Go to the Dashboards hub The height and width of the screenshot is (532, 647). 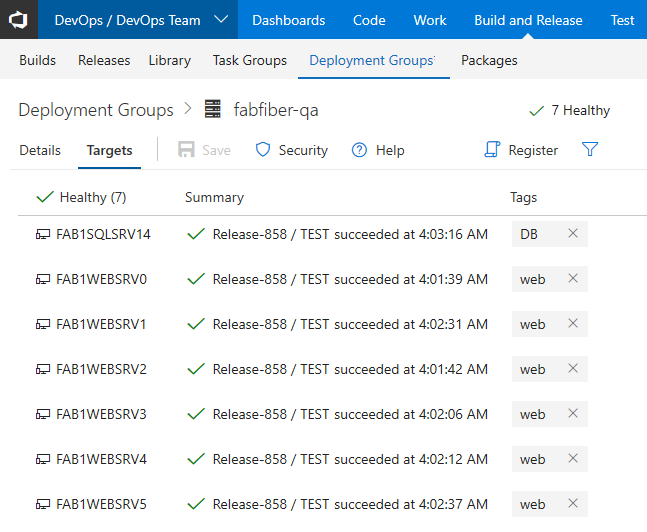tap(289, 20)
